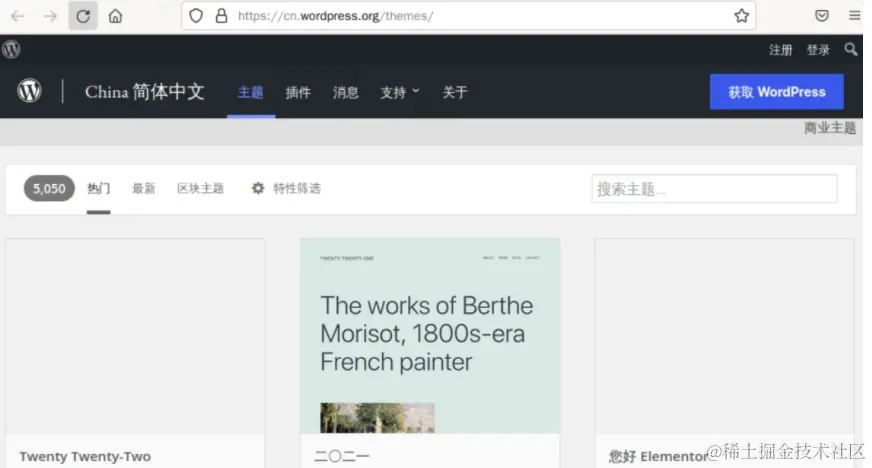Click the 5,050 theme count badge
This screenshot has height=468, width=872.
pos(49,188)
